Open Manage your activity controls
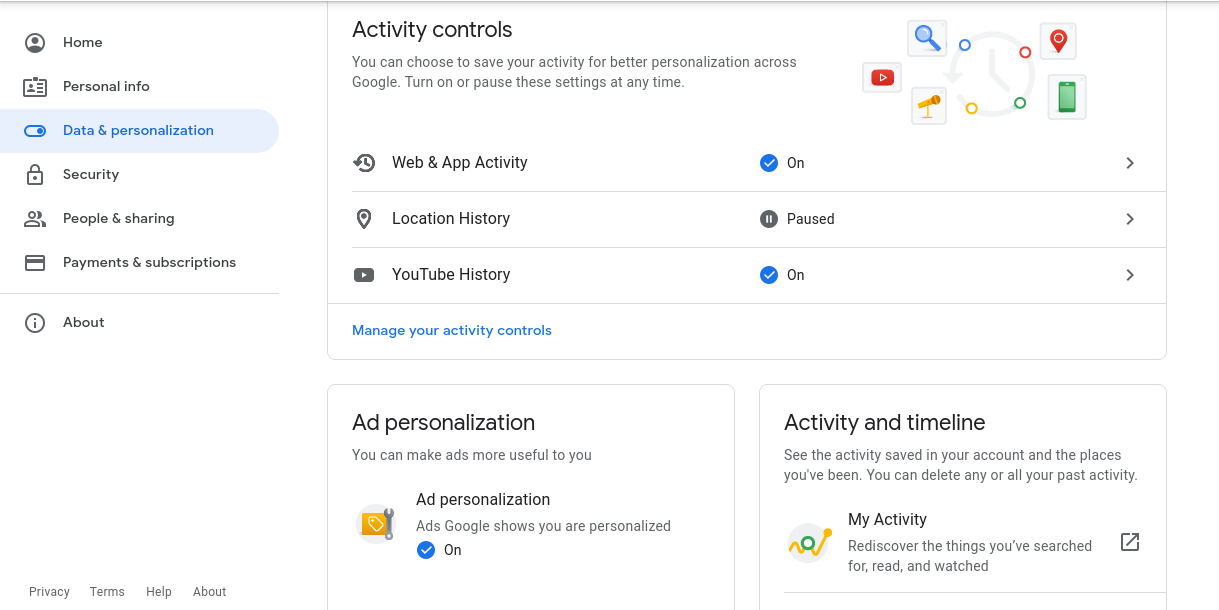Viewport: 1219px width, 610px height. [452, 329]
